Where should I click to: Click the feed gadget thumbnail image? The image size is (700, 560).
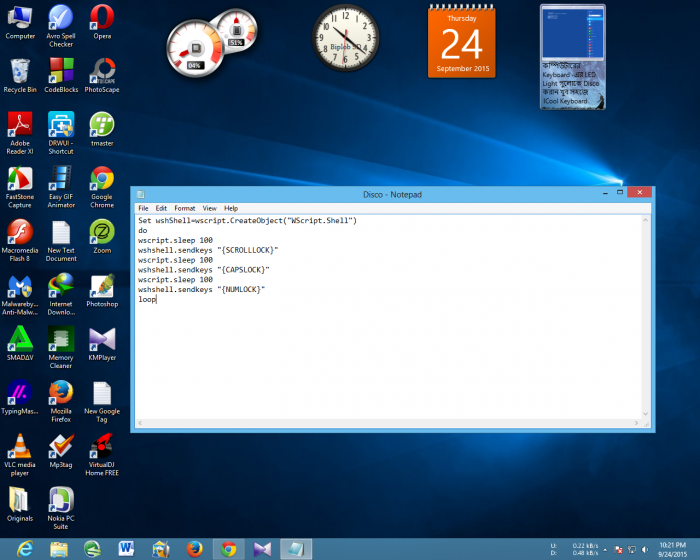(573, 33)
